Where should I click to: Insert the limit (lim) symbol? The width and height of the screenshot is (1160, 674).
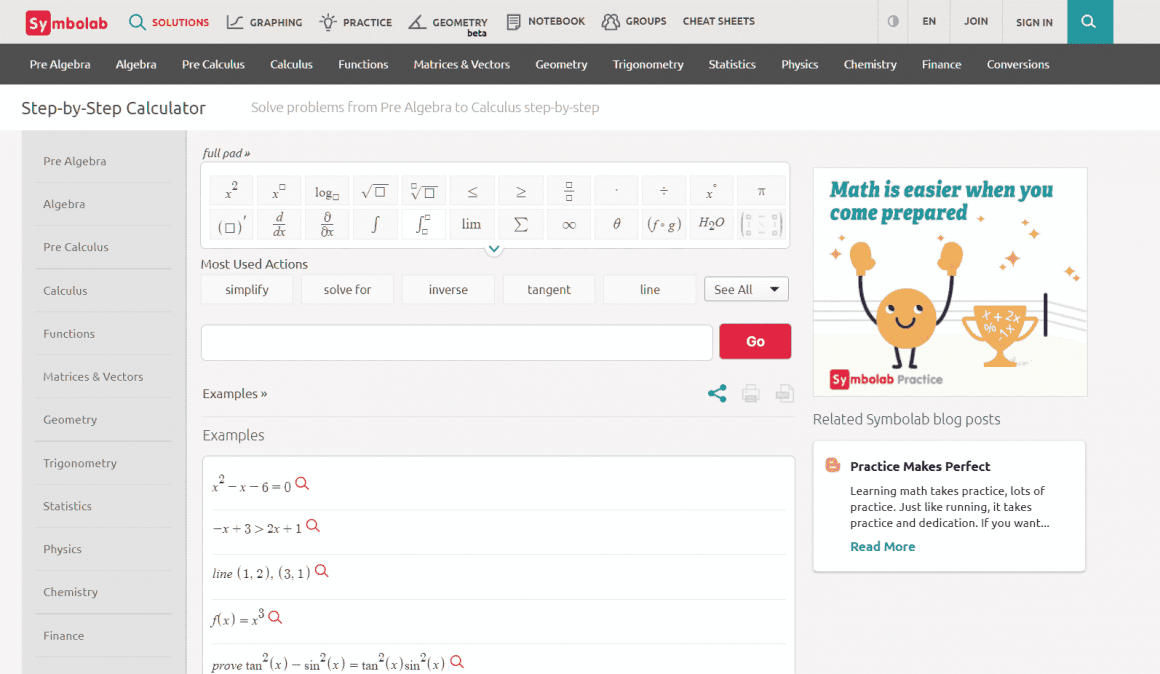click(471, 224)
